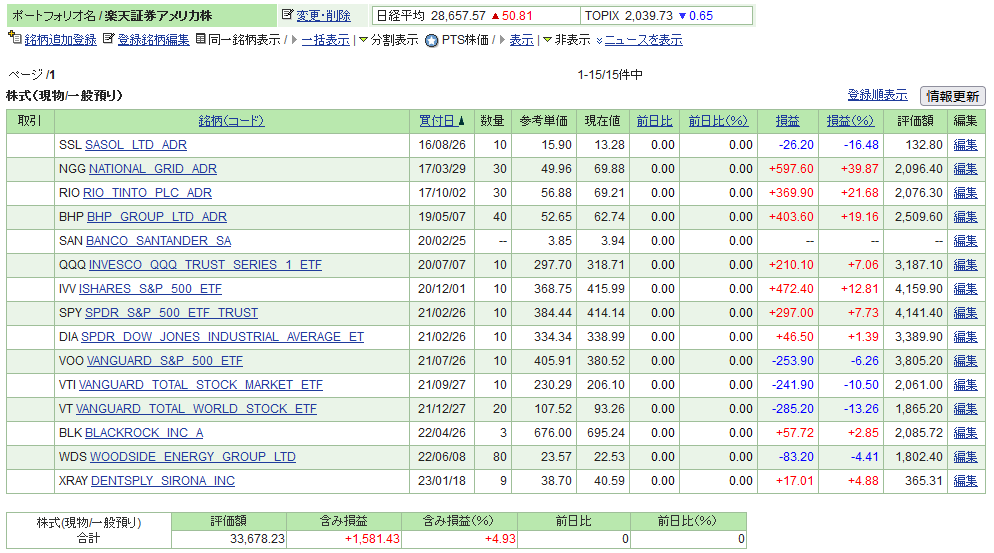Open NATIONAL_GRID_ADR stock link
Viewport: 994px width, 553px height.
[x=153, y=169]
